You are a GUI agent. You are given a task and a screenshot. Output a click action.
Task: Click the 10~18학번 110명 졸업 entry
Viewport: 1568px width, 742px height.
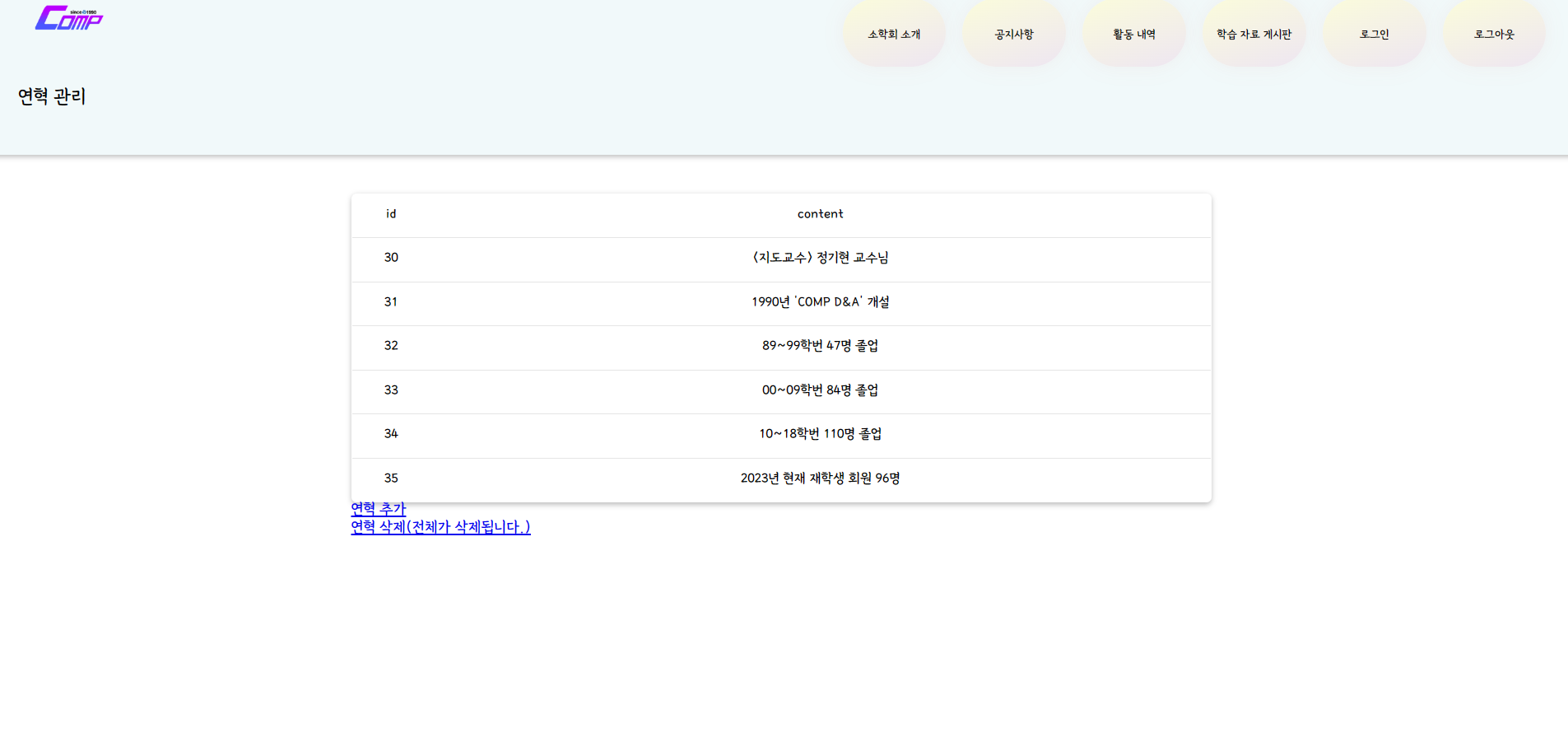point(820,434)
